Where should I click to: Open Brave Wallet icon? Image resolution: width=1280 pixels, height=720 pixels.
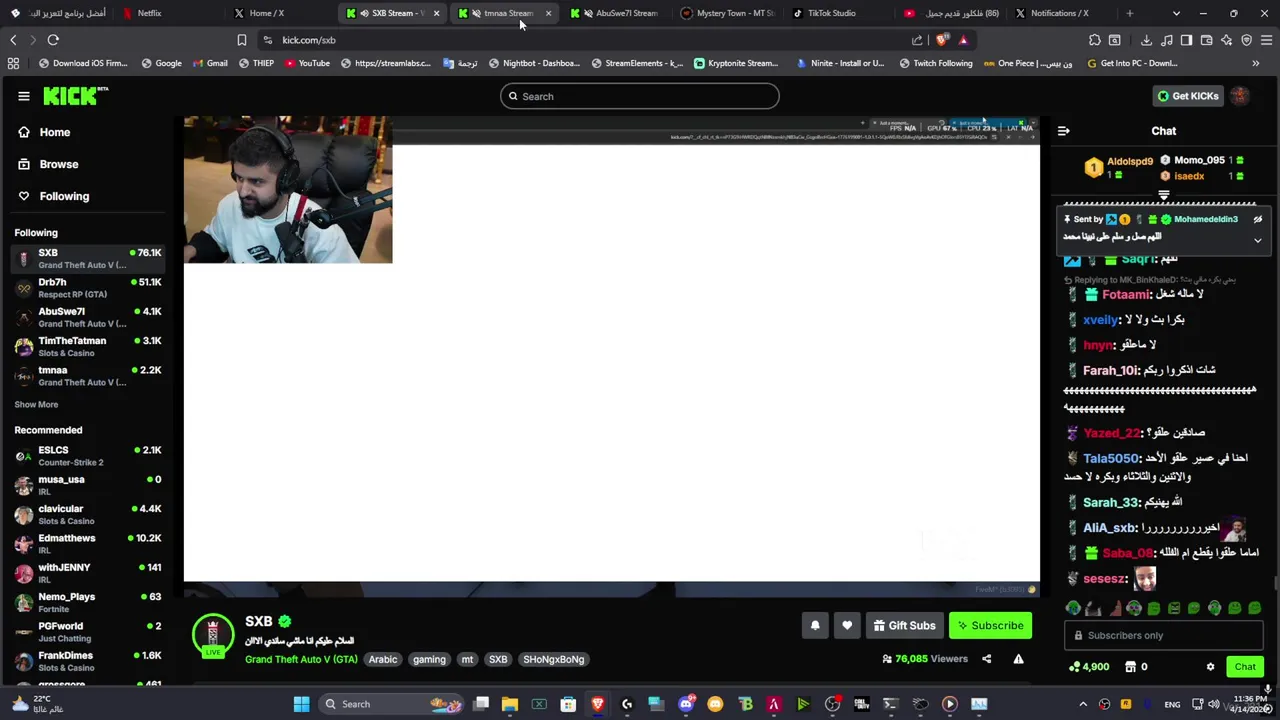point(1206,40)
